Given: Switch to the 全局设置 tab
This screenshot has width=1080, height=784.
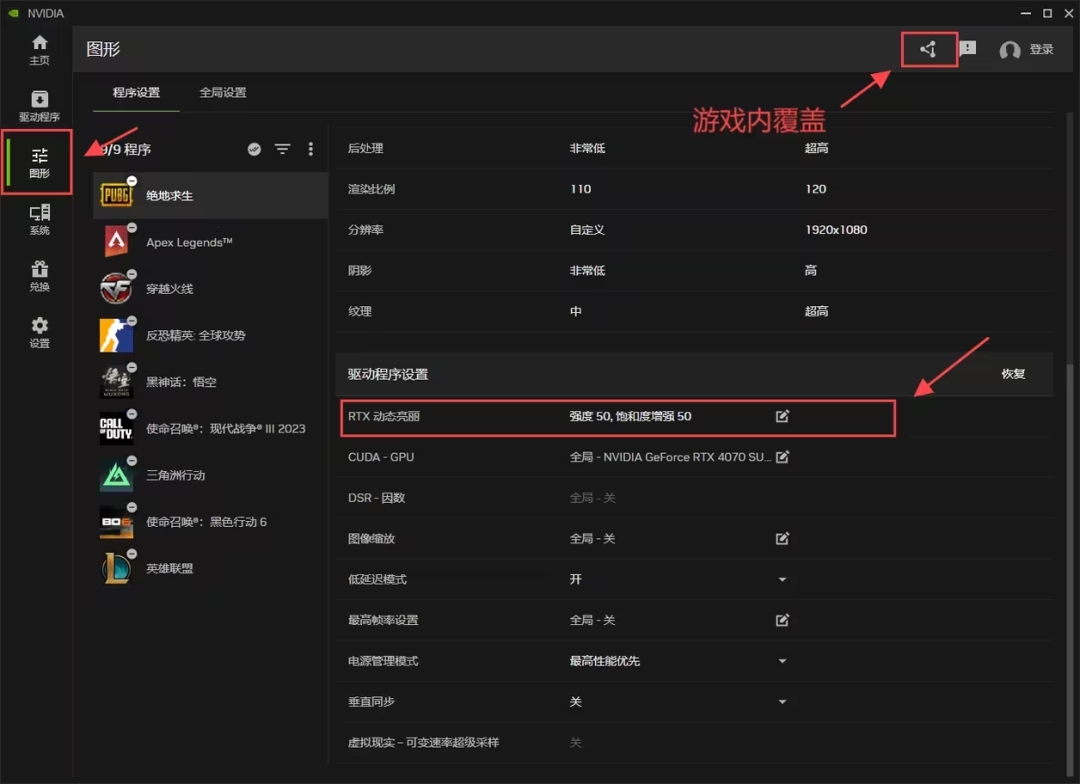Looking at the screenshot, I should tap(223, 92).
